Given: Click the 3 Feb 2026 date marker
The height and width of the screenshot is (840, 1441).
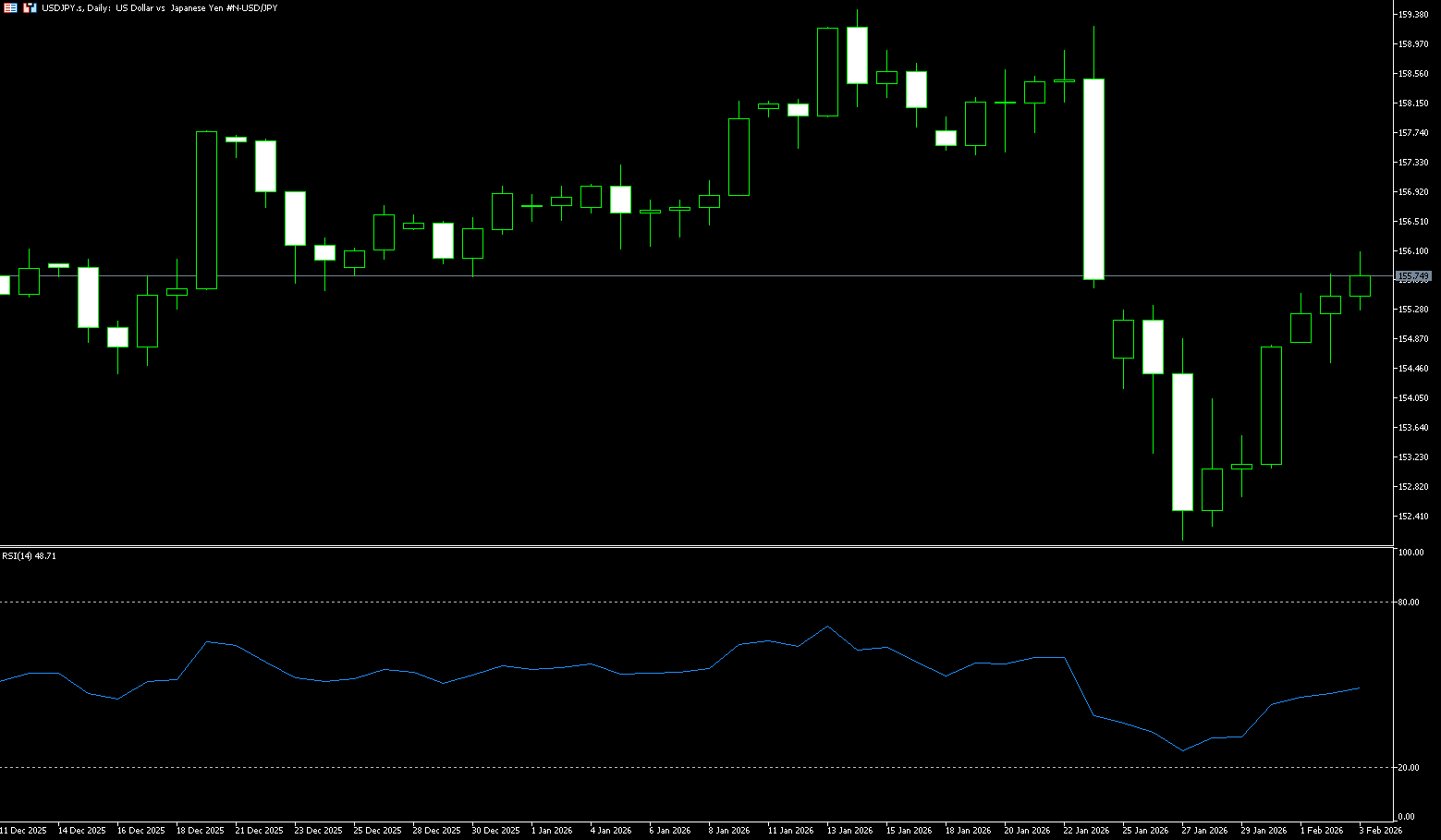Looking at the screenshot, I should click(x=1379, y=831).
